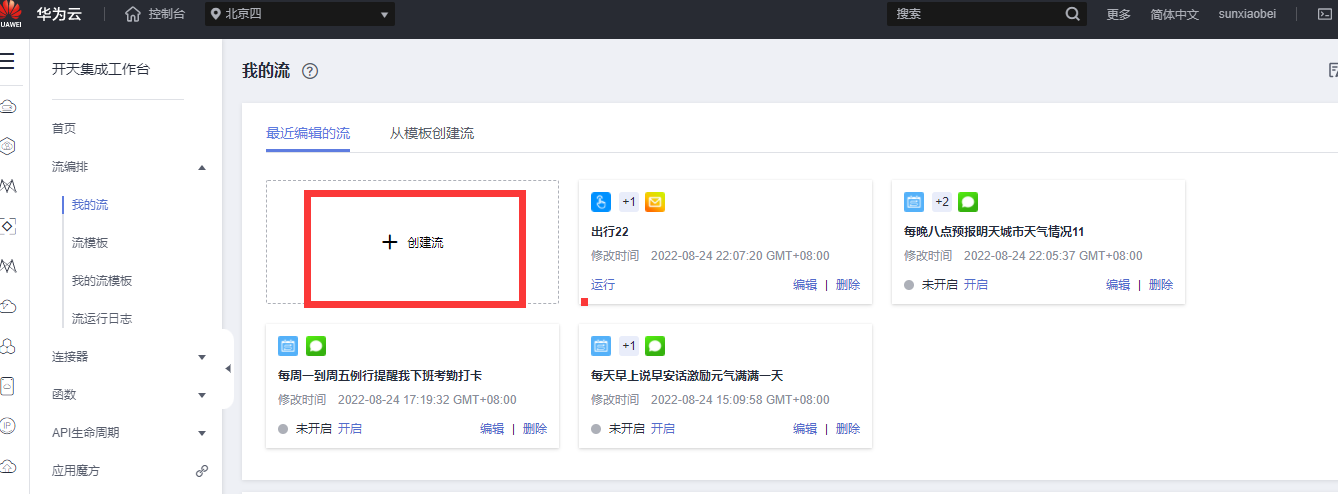This screenshot has width=1338, height=494.
Task: Click calendar icon on 每周一到周五 card
Action: click(x=288, y=346)
